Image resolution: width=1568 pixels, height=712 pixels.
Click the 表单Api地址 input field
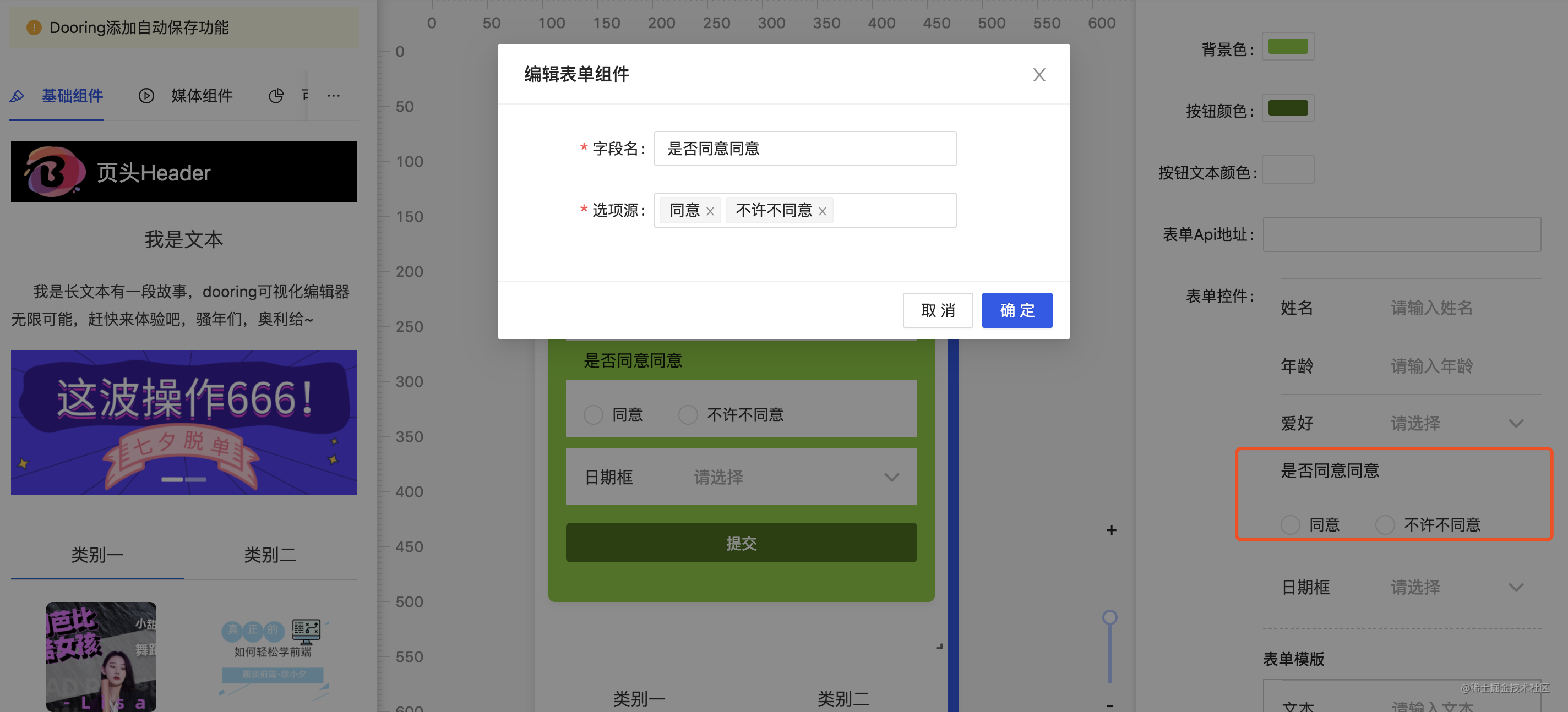1402,234
